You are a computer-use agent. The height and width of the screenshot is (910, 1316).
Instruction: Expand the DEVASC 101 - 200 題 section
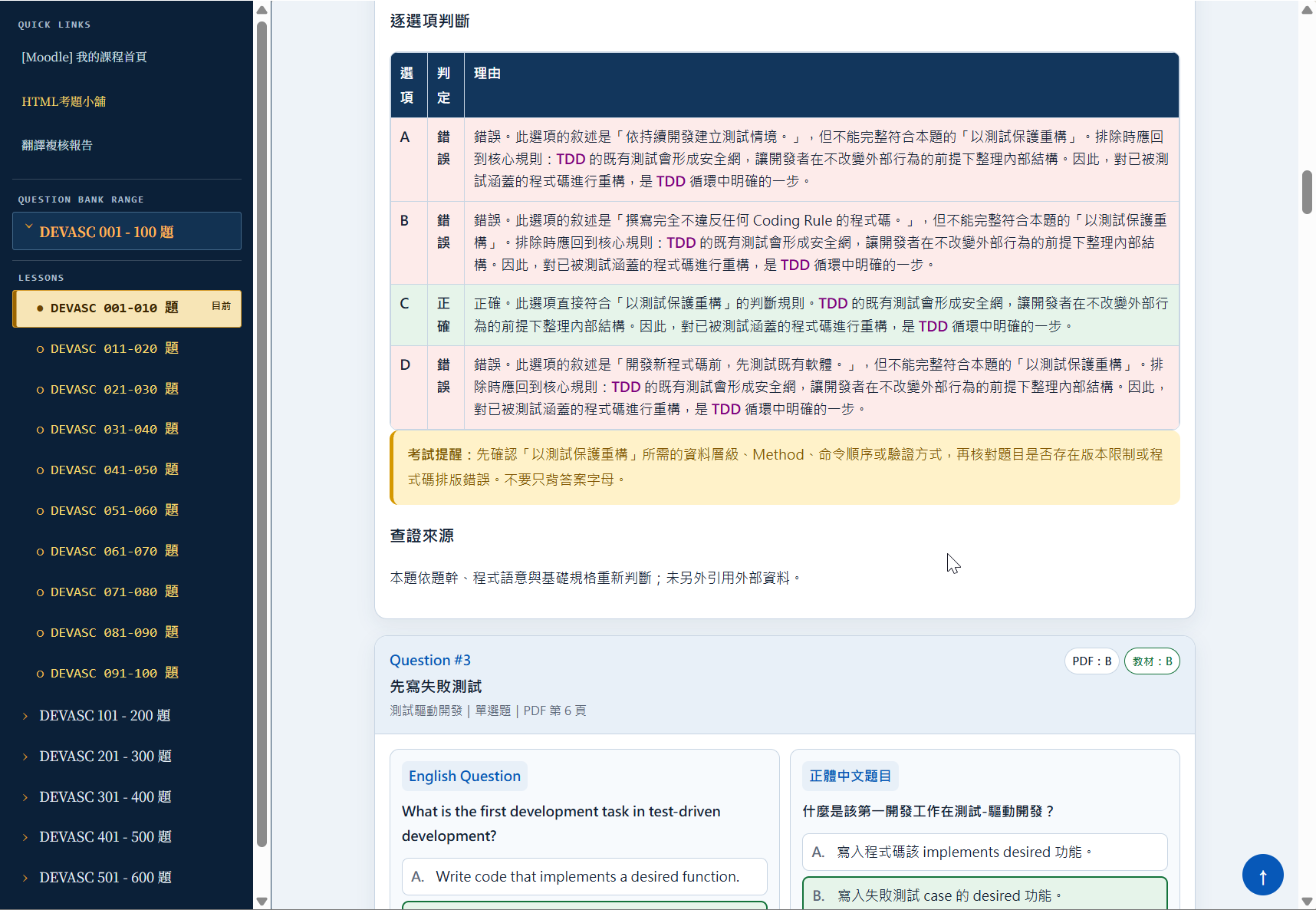pos(104,715)
